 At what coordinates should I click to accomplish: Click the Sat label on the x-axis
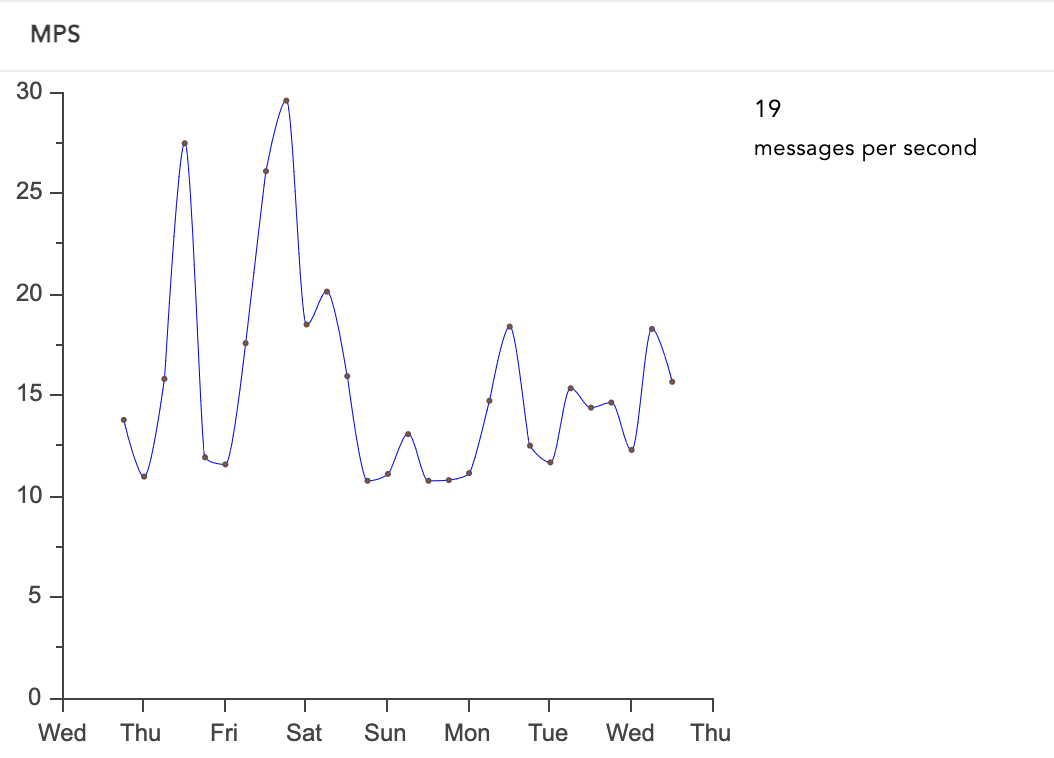tap(304, 733)
